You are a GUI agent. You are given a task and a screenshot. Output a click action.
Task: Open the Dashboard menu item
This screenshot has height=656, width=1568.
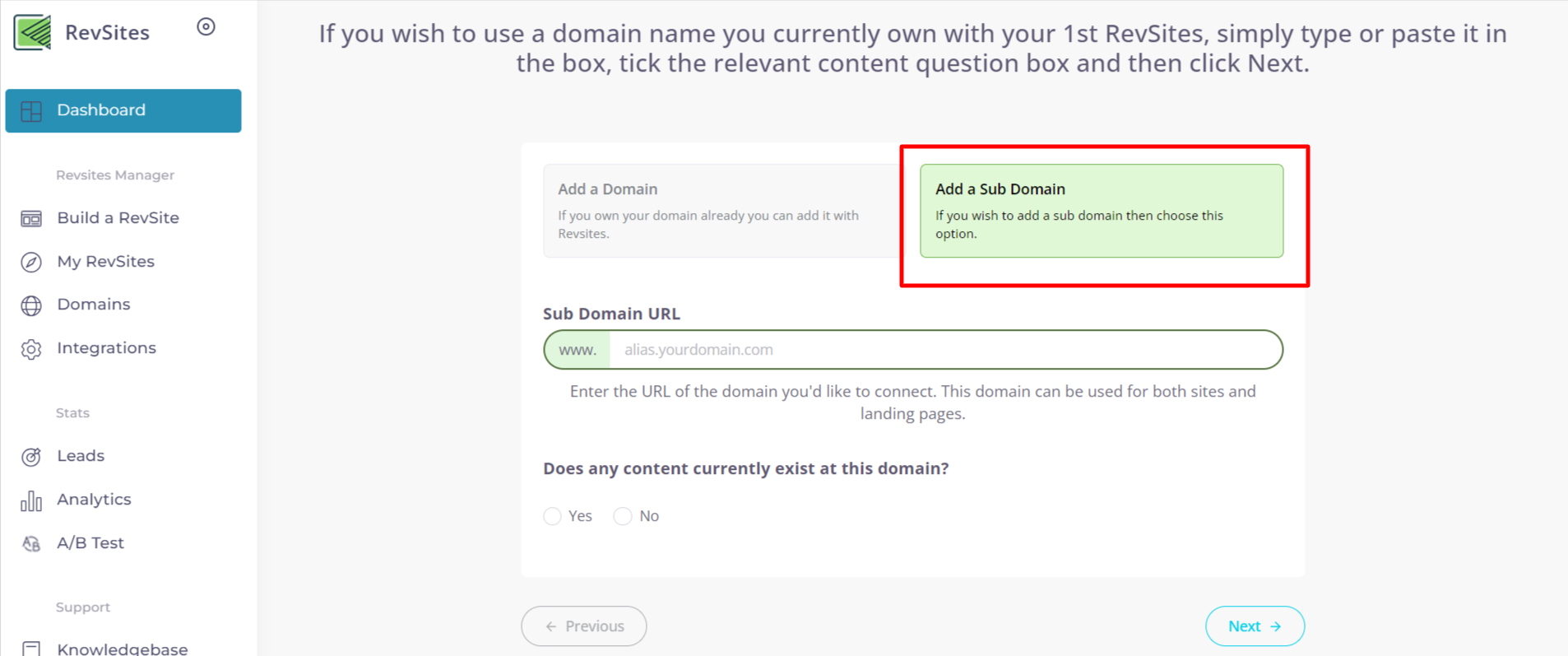point(123,110)
